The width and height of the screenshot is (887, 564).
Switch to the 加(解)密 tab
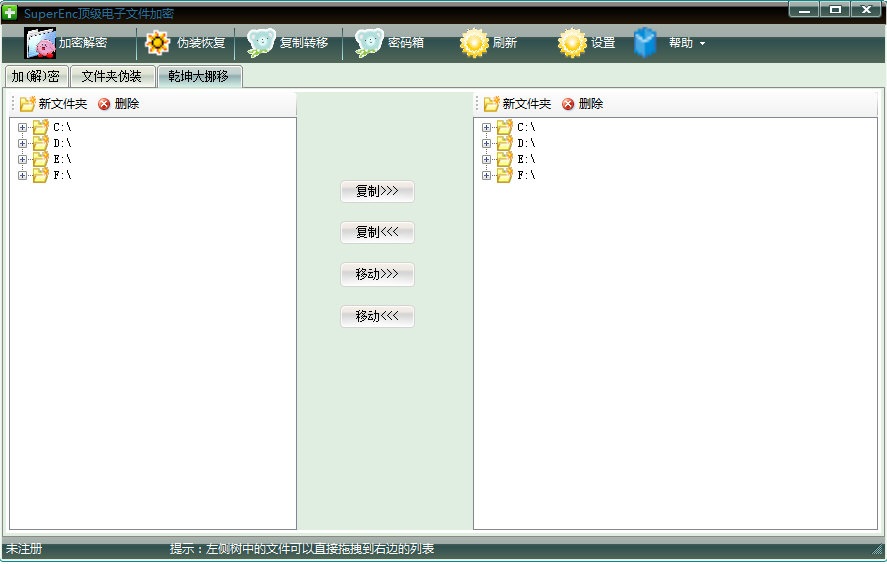36,76
